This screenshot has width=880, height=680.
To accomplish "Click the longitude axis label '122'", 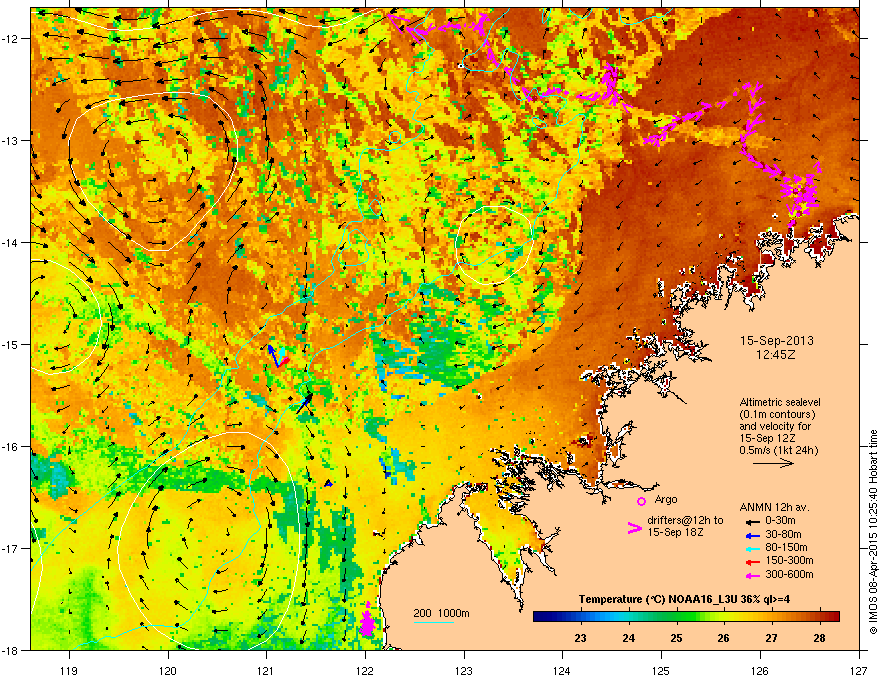I will click(365, 670).
